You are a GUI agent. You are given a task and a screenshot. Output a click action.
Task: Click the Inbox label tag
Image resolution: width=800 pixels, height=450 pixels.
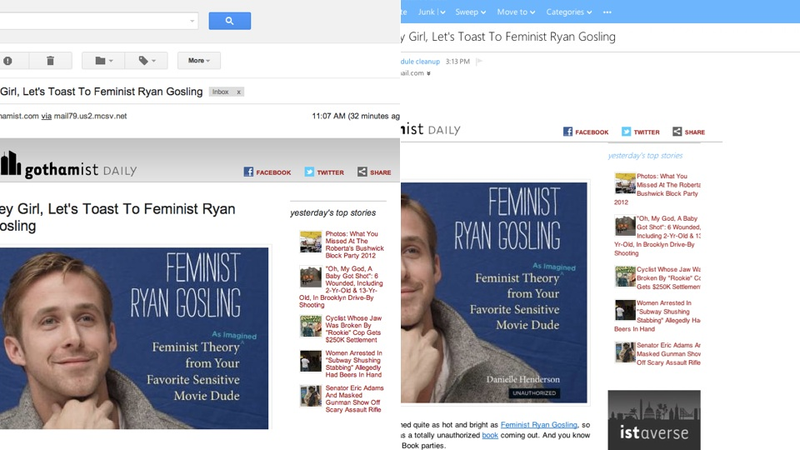tap(220, 92)
